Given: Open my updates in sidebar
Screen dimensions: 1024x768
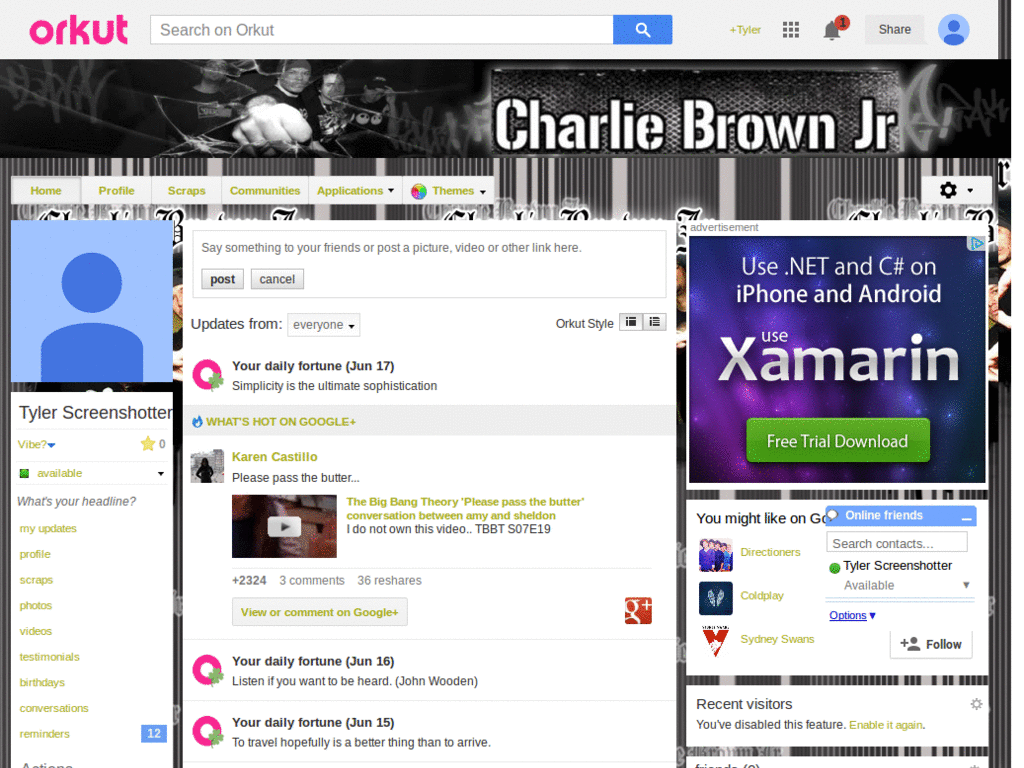Looking at the screenshot, I should (x=48, y=528).
